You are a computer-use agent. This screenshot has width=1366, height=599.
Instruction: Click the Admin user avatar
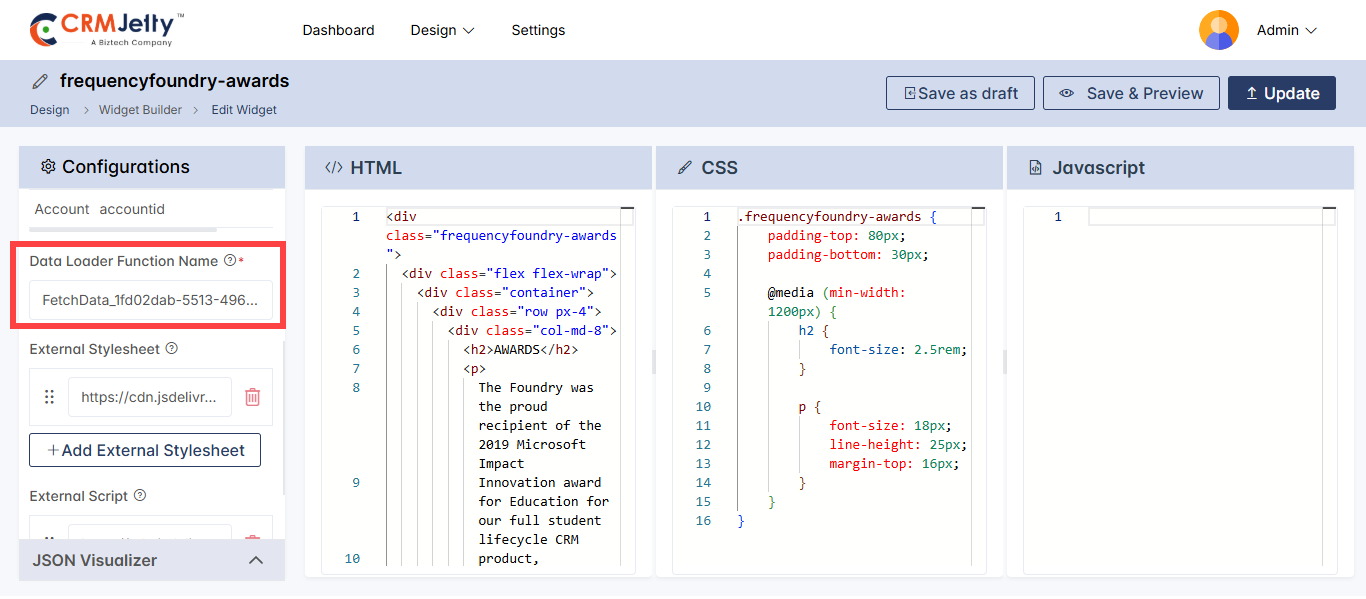pos(1218,30)
